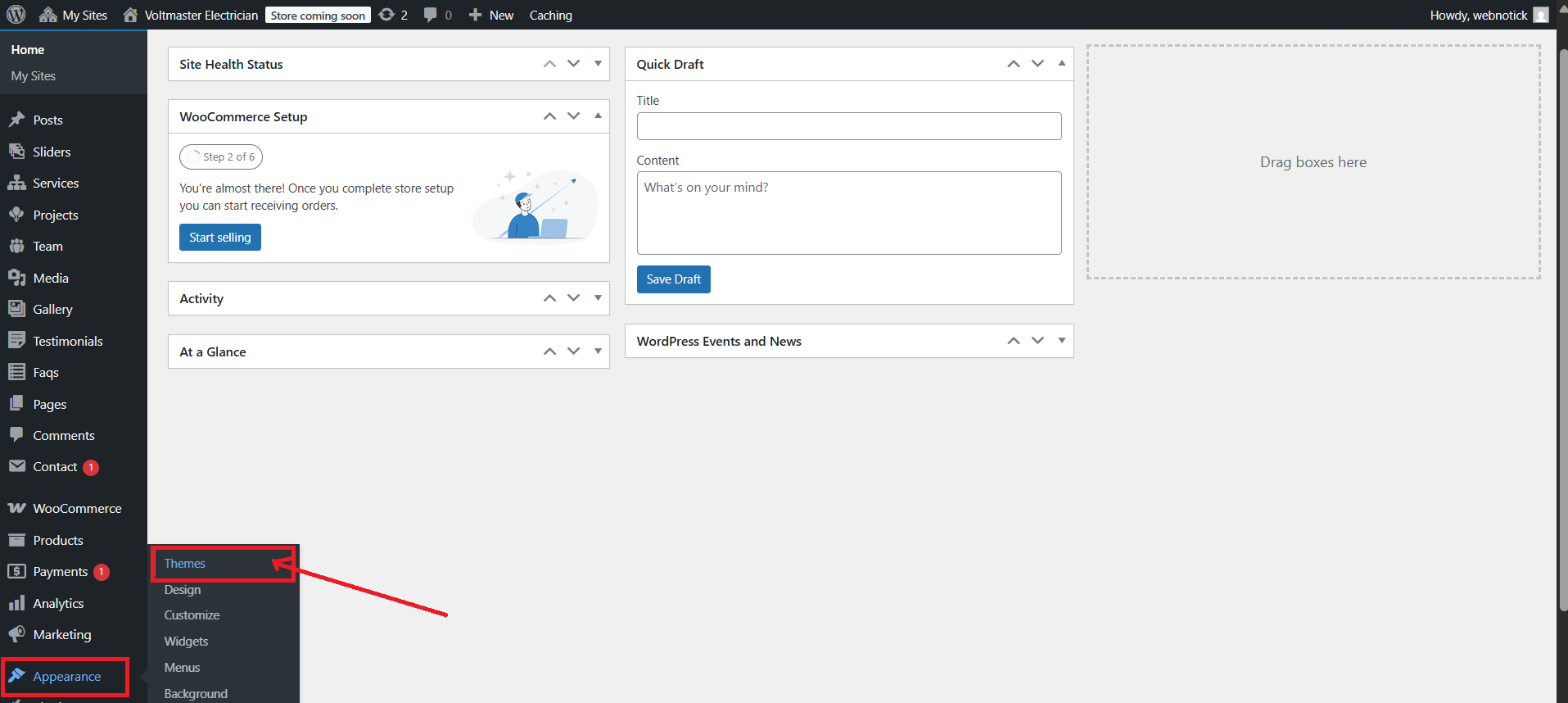Click the Sliders menu icon
Viewport: 1568px width, 703px height.
click(16, 152)
